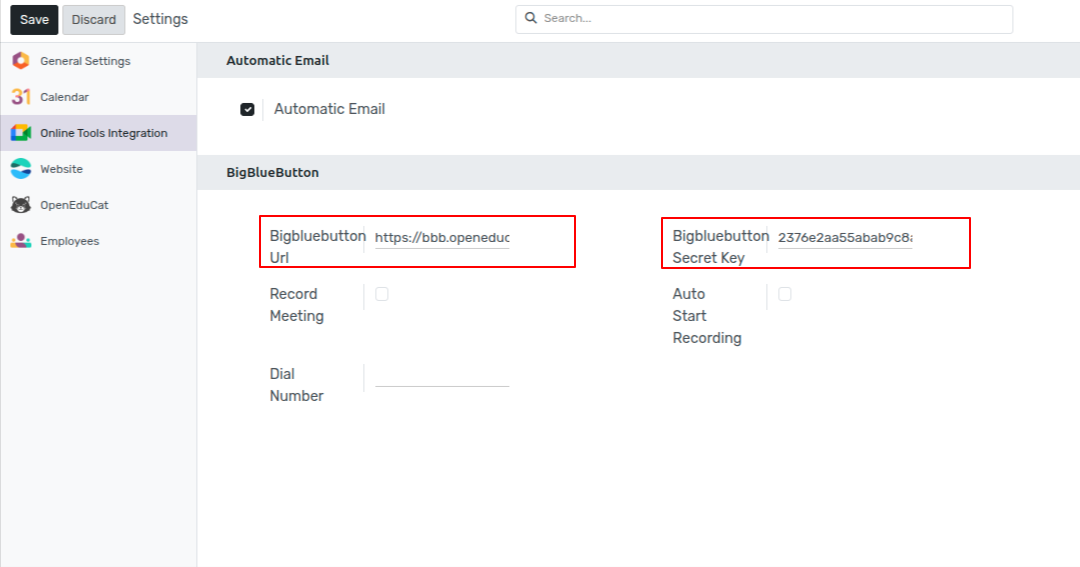Click the General Settings hexagon icon
This screenshot has height=567, width=1080.
tap(21, 61)
